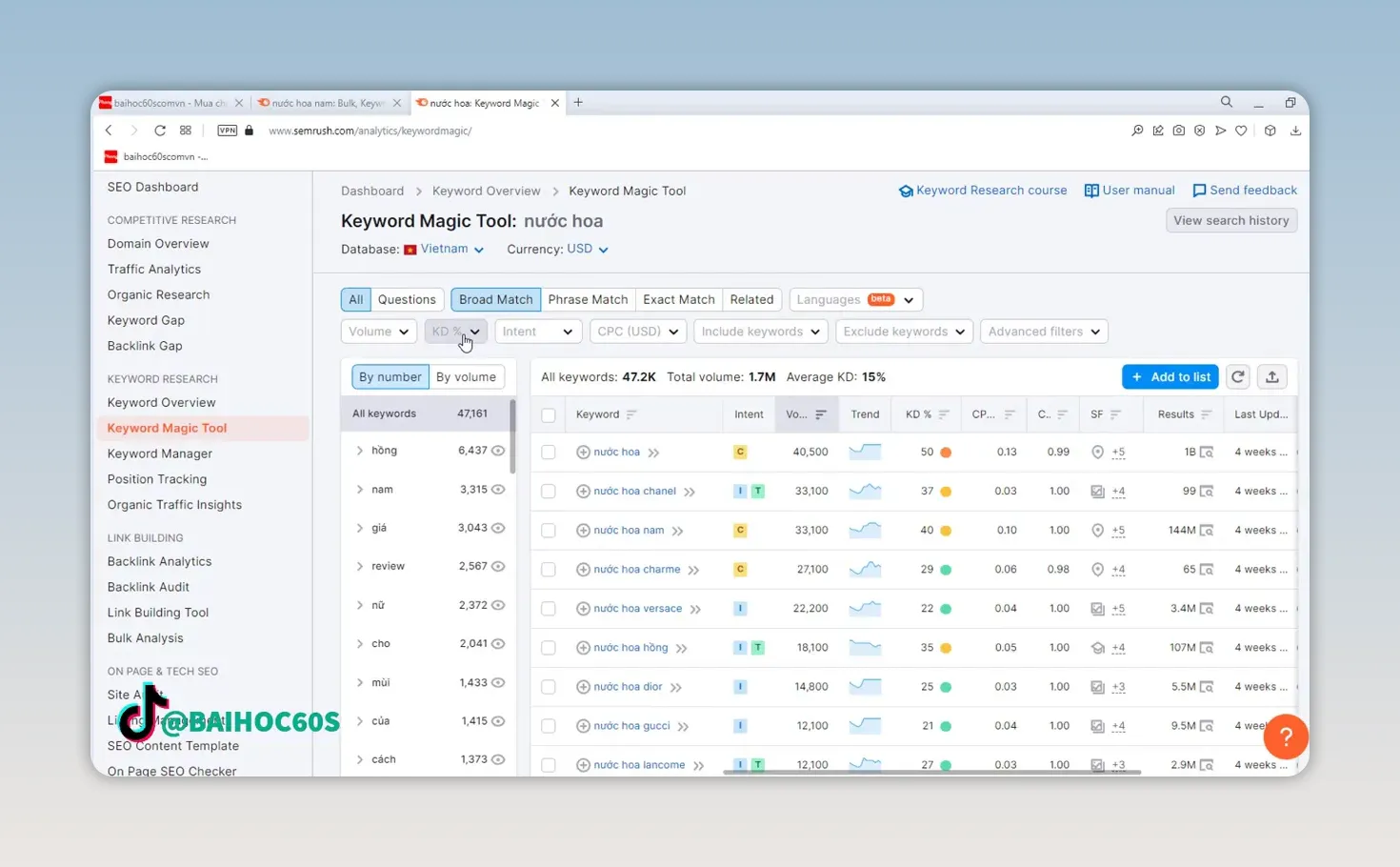Click the Add to list button
The height and width of the screenshot is (867, 1400).
[x=1170, y=376]
